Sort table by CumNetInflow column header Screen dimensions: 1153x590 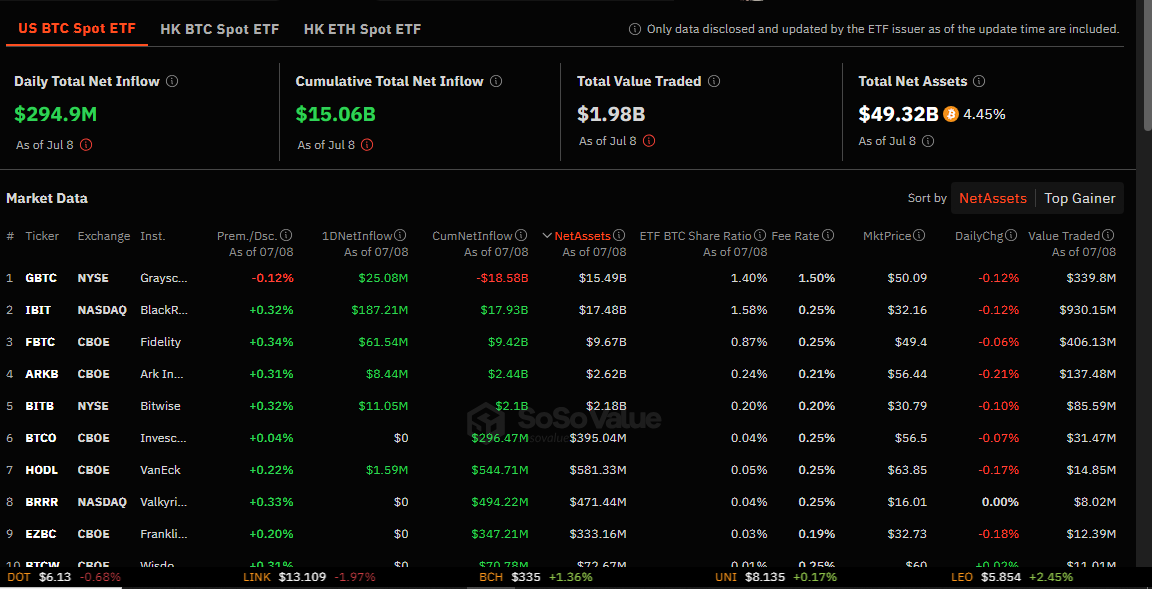(474, 235)
